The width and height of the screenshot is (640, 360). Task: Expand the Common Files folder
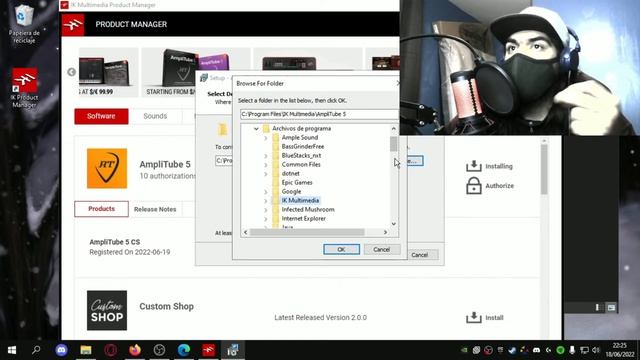click(x=265, y=165)
